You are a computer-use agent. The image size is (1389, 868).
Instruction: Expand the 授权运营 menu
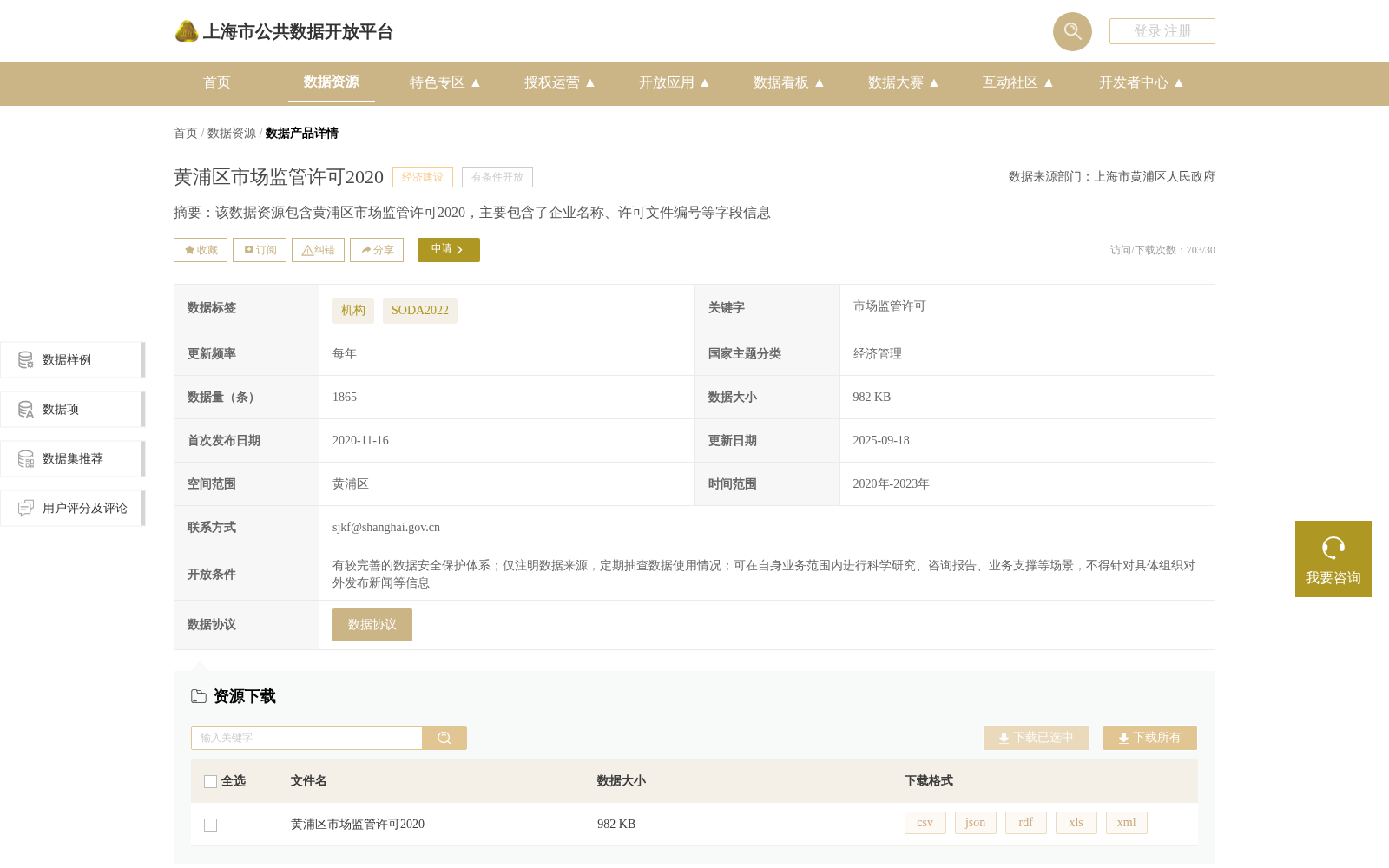(560, 82)
